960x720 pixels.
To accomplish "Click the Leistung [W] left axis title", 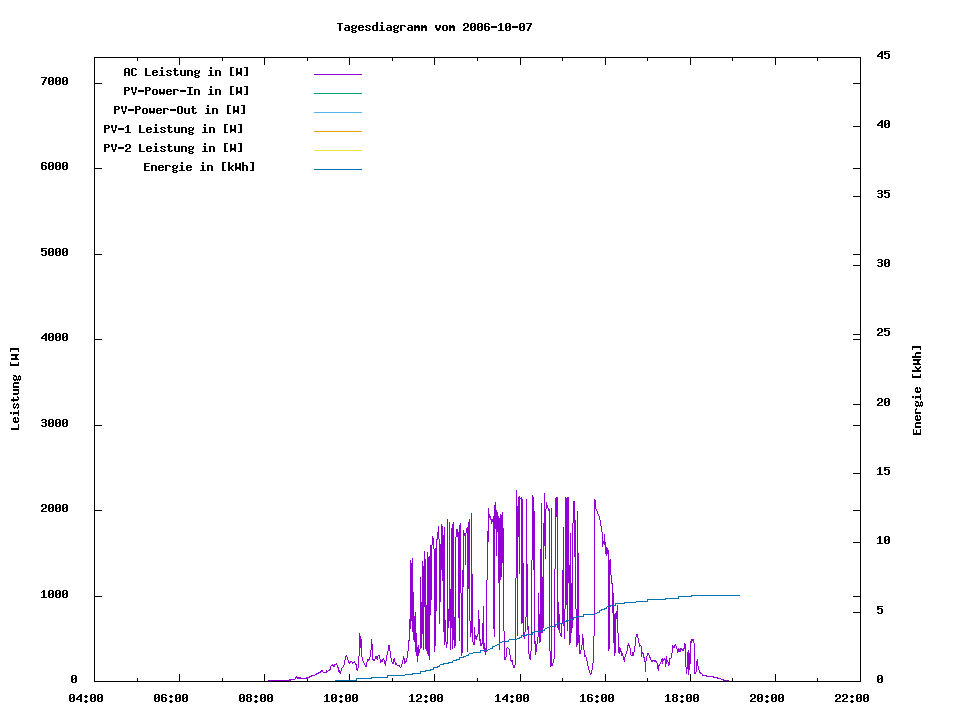I will click(15, 389).
